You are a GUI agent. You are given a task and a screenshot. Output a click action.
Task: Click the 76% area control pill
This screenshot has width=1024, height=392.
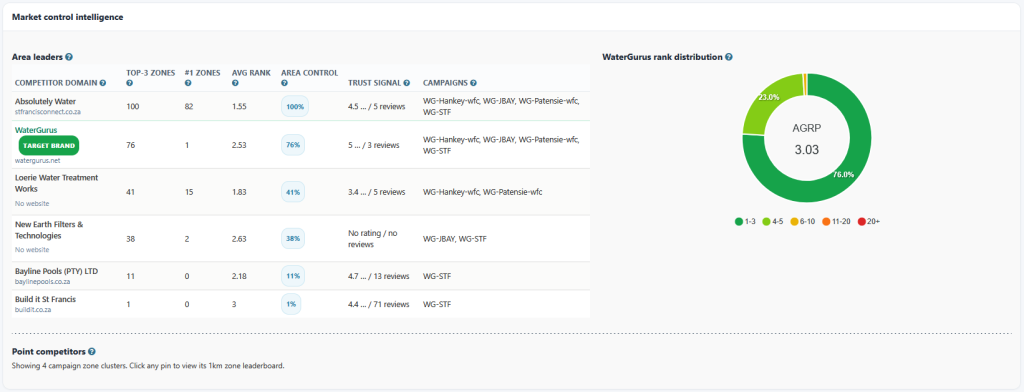[x=293, y=145]
